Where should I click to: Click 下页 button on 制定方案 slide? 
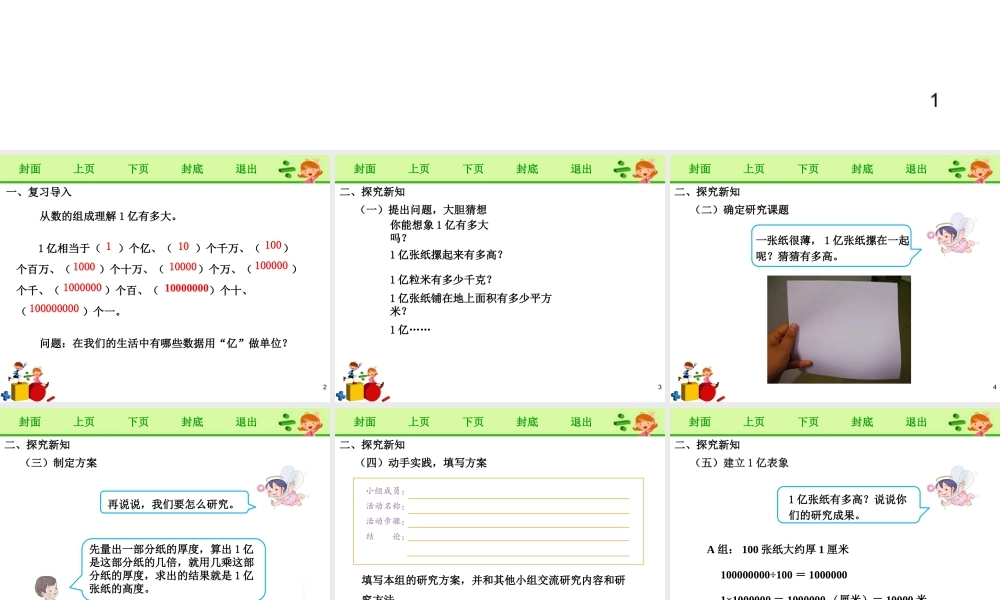click(x=138, y=421)
